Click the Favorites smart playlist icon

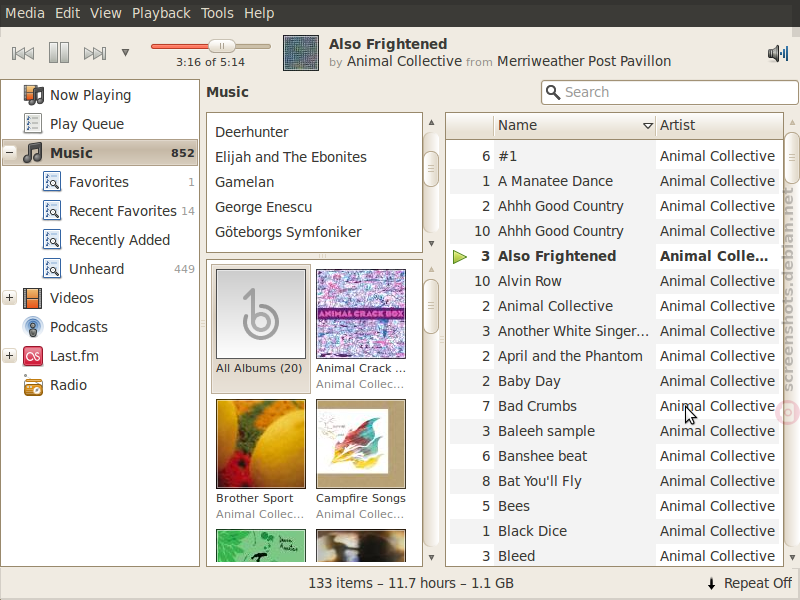click(52, 182)
